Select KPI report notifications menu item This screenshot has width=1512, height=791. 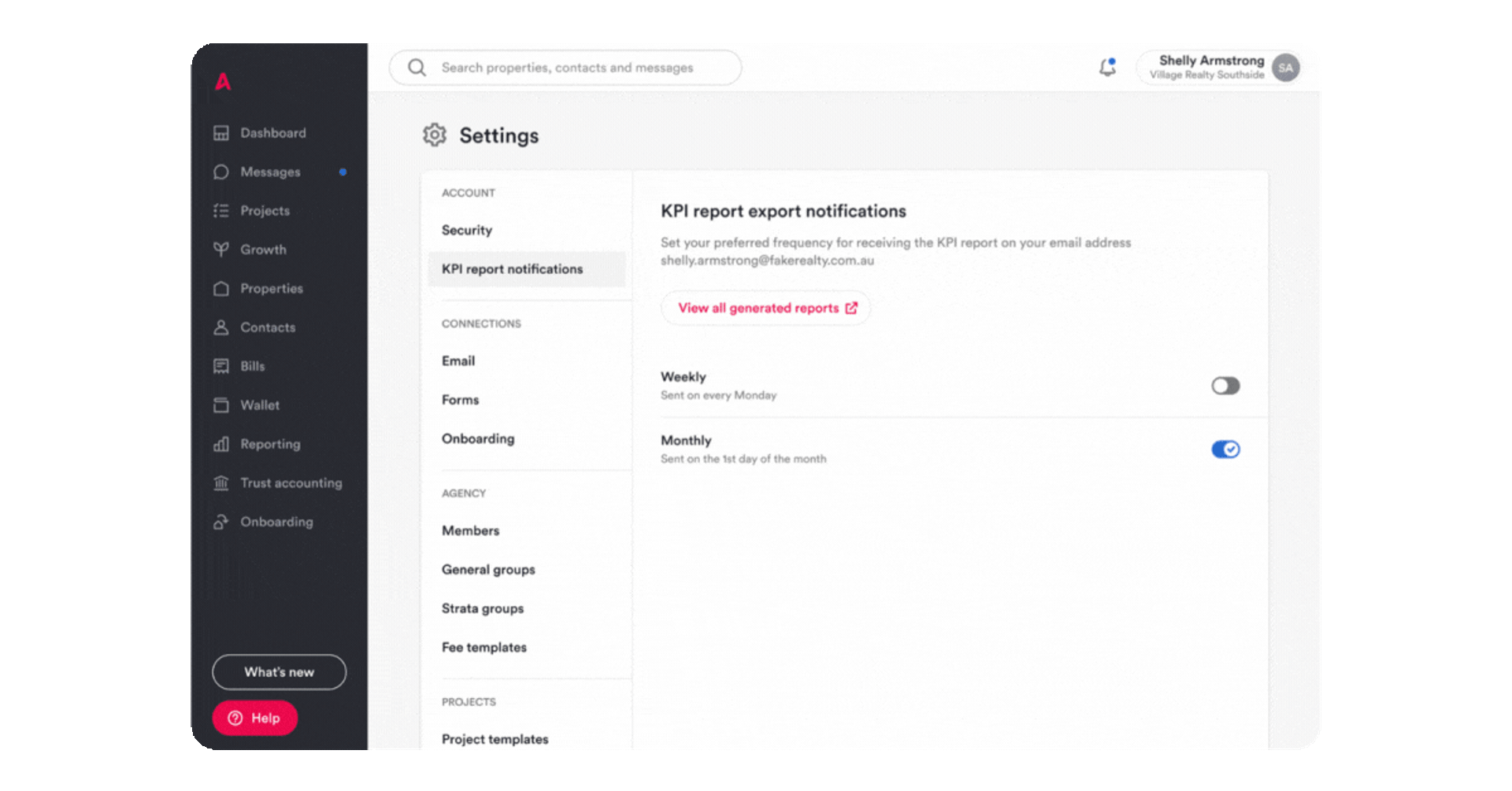(x=527, y=269)
